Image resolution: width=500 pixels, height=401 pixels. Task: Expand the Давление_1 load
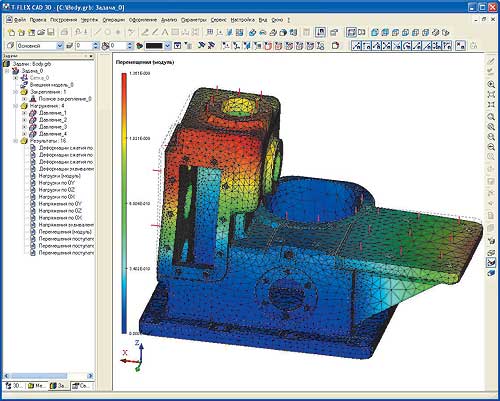24,113
